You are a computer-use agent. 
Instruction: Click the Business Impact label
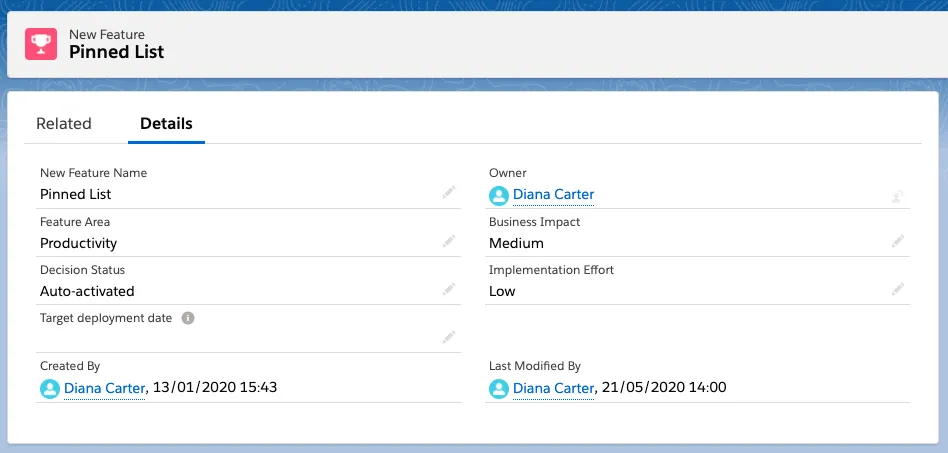tap(534, 222)
